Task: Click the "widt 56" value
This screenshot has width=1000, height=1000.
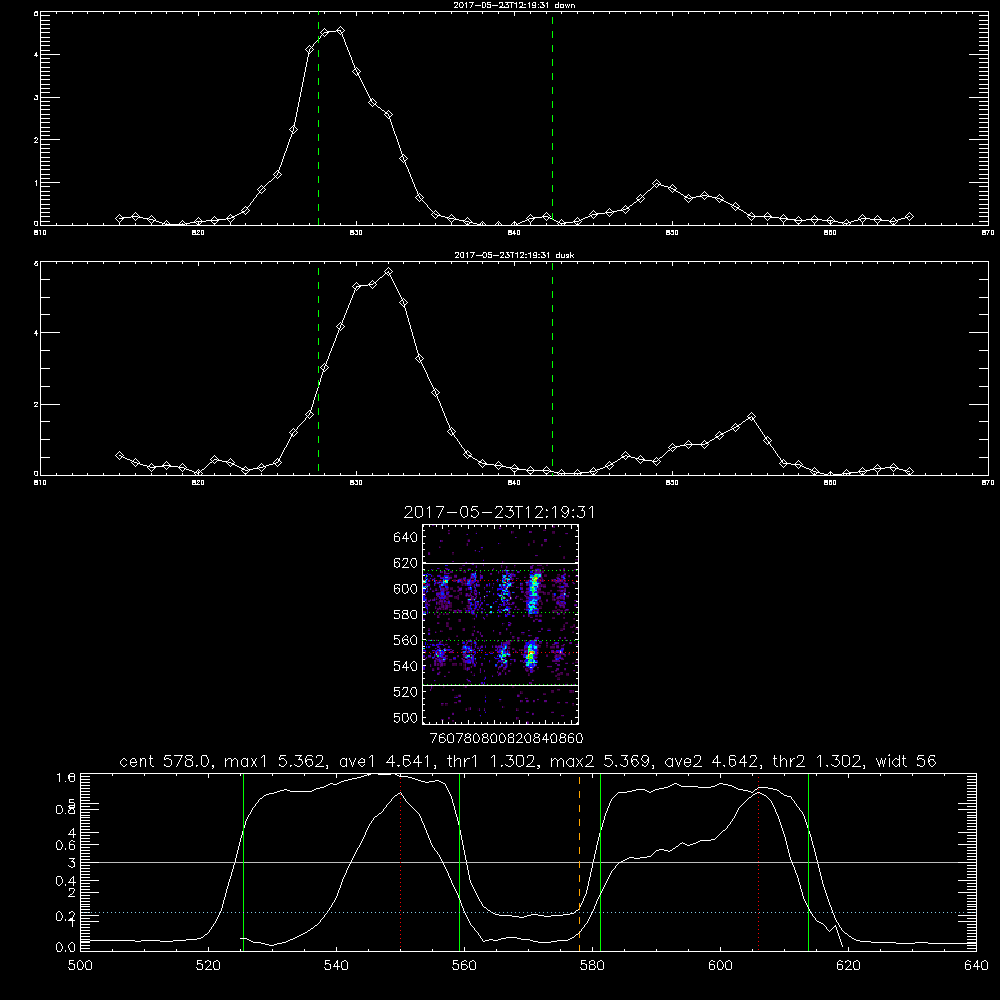Action: pyautogui.click(x=906, y=761)
